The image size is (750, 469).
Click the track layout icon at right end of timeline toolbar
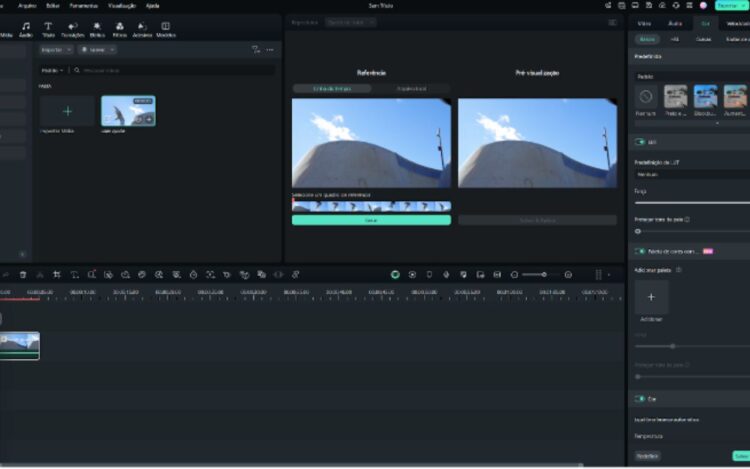(598, 274)
